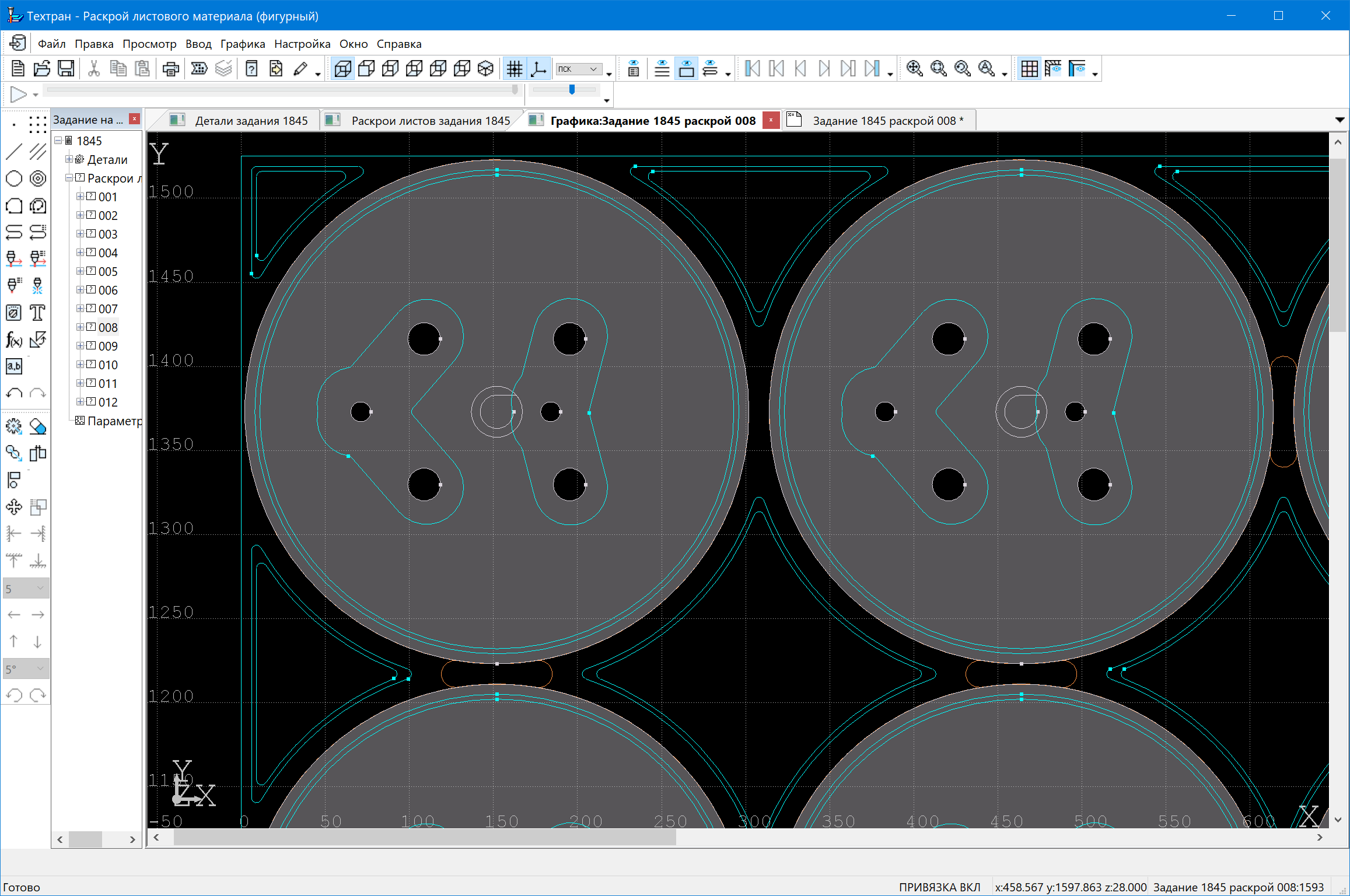Expand the Детали tree node
The image size is (1350, 896).
(69, 159)
